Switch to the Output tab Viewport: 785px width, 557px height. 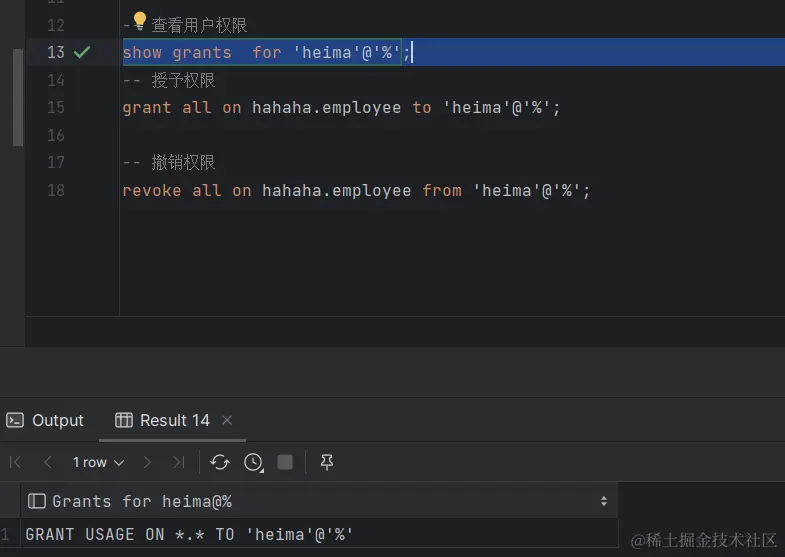pyautogui.click(x=45, y=420)
